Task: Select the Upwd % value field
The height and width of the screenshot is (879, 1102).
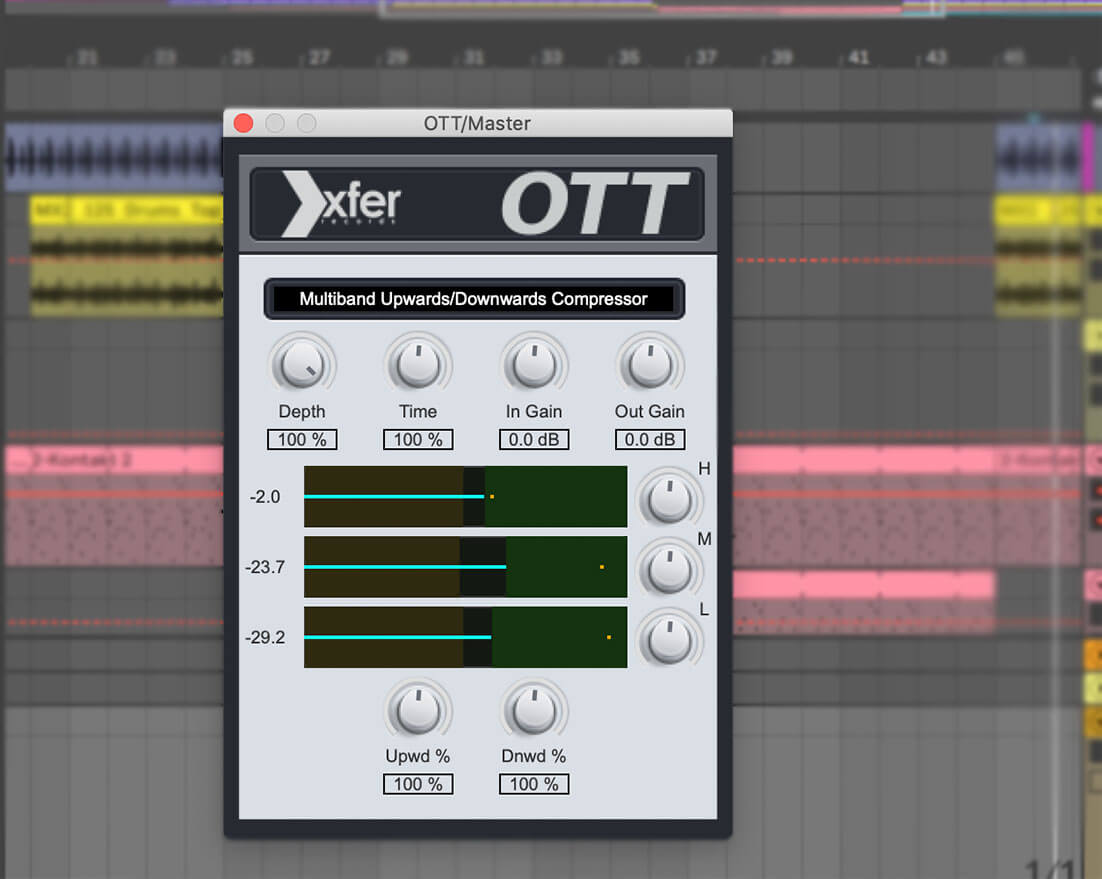Action: 418,784
